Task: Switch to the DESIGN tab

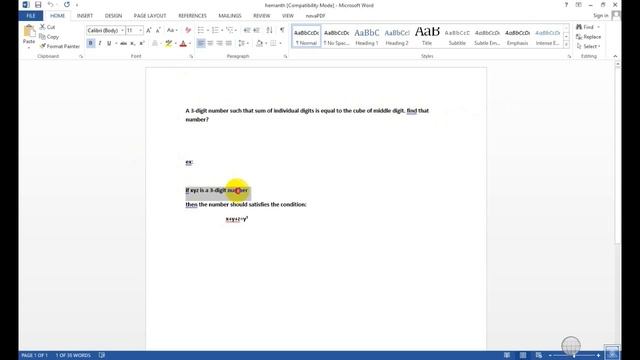Action: click(x=113, y=16)
